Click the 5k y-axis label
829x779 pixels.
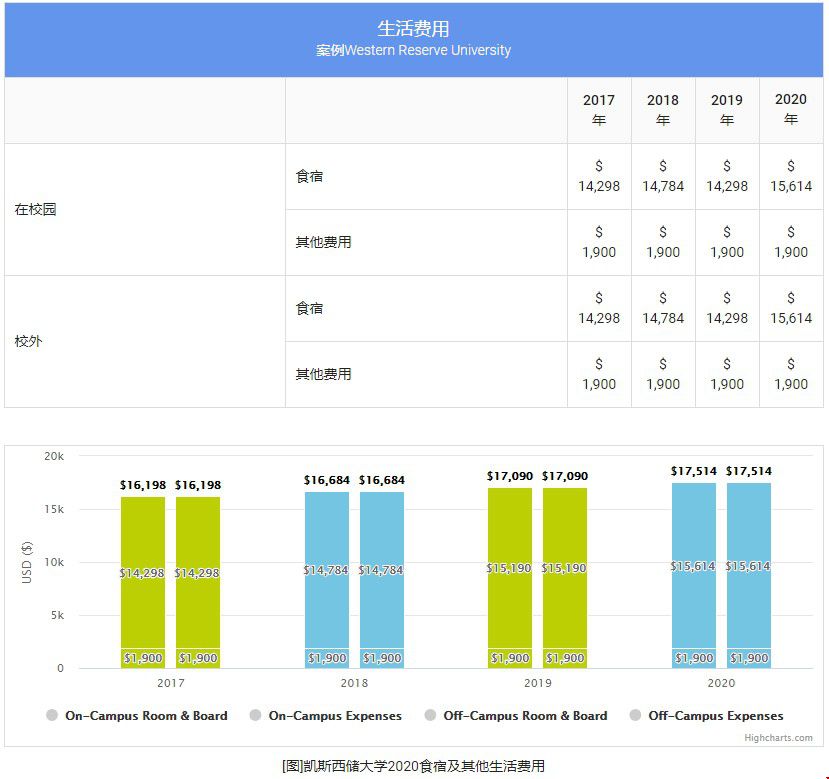pos(58,615)
